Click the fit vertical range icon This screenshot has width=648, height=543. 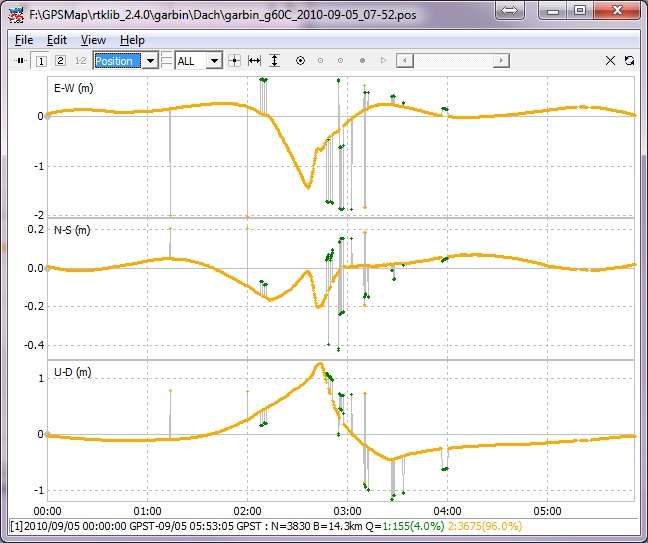(273, 61)
